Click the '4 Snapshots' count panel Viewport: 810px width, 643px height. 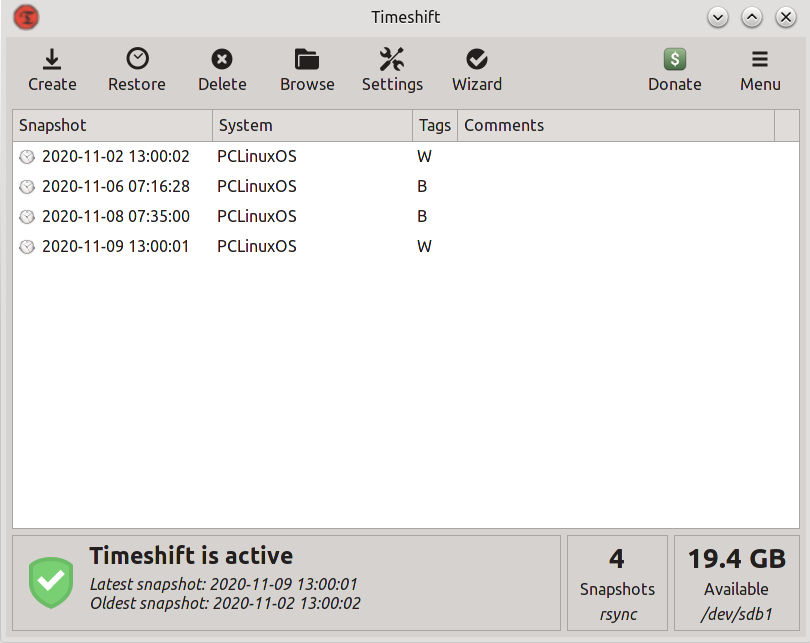(617, 583)
